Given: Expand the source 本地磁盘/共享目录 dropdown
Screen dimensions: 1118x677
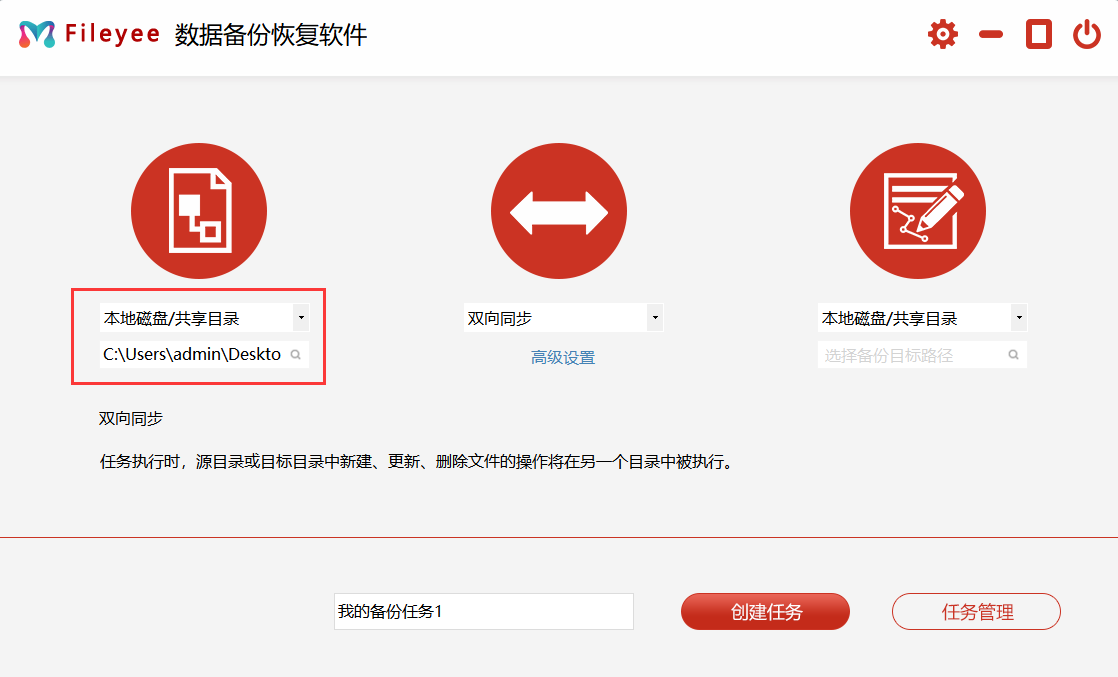Looking at the screenshot, I should (301, 319).
